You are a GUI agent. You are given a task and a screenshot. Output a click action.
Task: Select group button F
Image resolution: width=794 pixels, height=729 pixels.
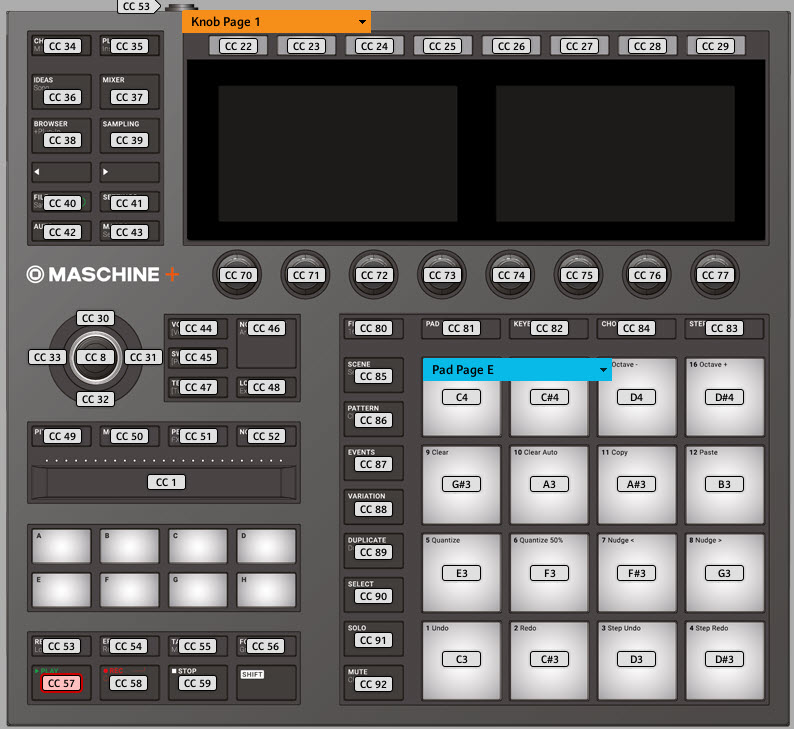tap(130, 590)
